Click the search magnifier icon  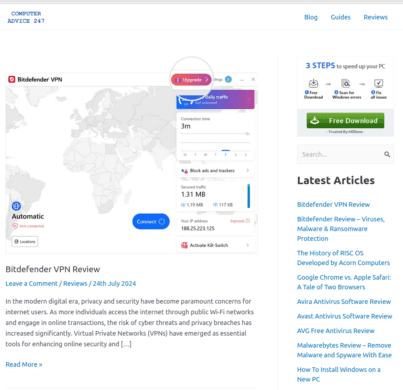click(387, 154)
